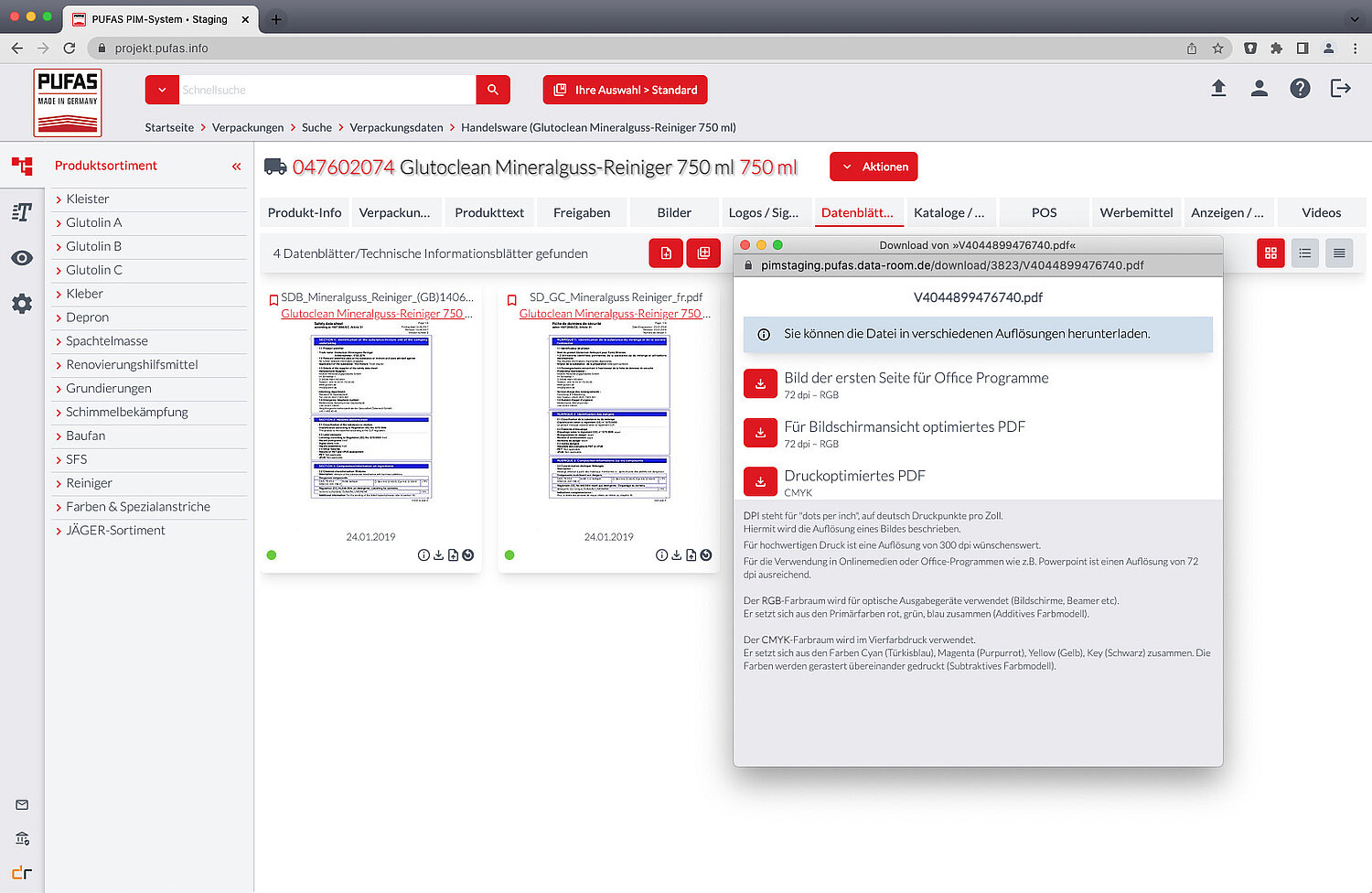The height and width of the screenshot is (893, 1372).
Task: Toggle bookmark on SDB_Mineralguss_Reiniger_(GB) card
Action: (x=273, y=299)
